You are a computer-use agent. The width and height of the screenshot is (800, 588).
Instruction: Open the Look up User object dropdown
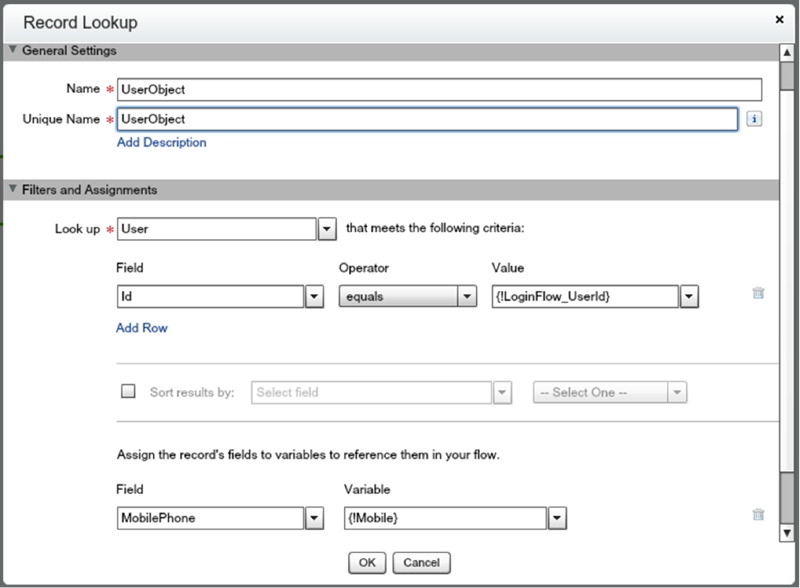tap(326, 229)
